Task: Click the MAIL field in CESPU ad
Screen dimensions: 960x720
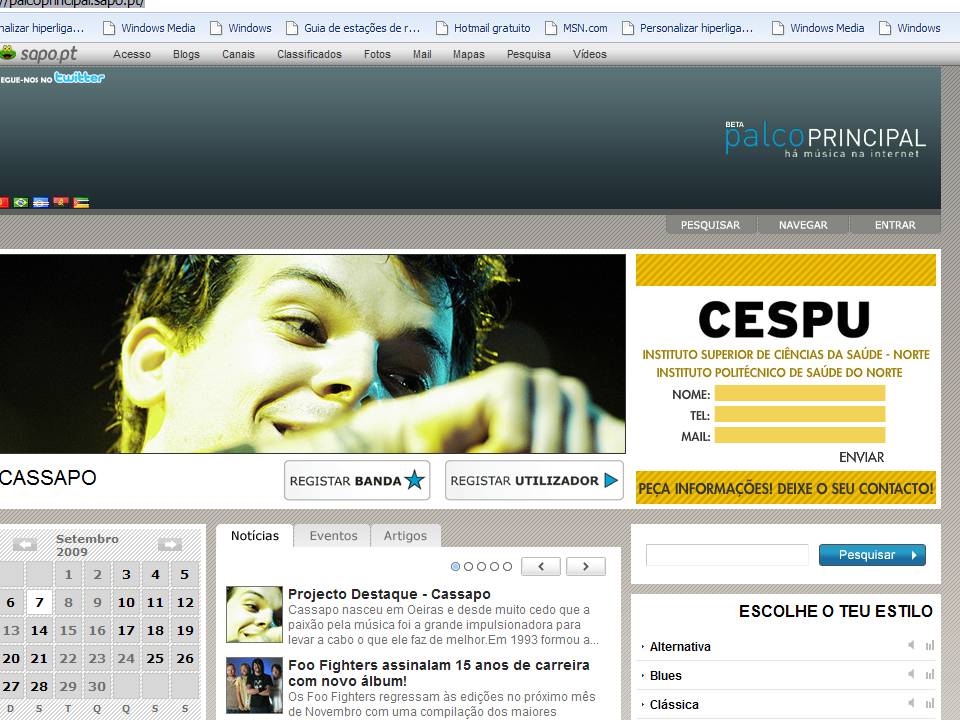Action: 800,435
